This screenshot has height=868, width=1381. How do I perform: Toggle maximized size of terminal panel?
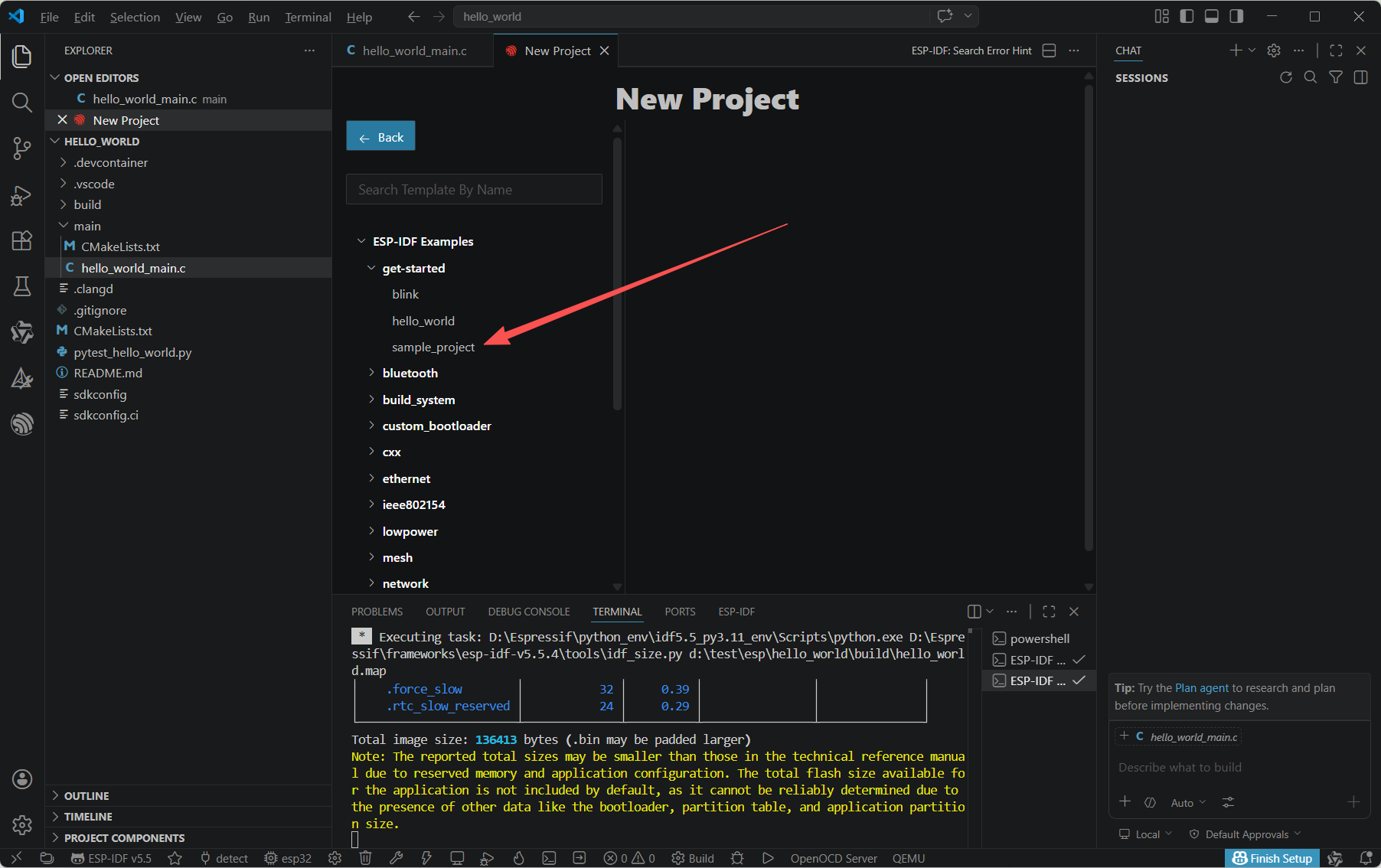(x=1049, y=612)
